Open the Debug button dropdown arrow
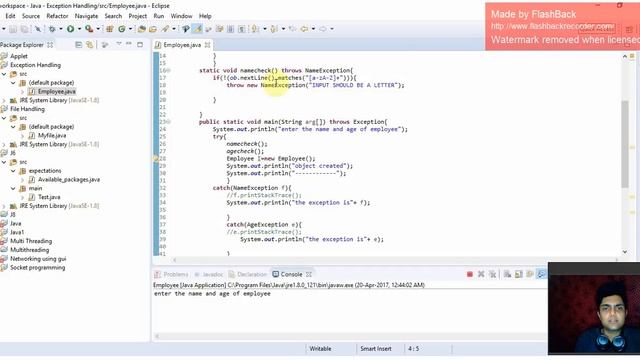 [x=61, y=29]
